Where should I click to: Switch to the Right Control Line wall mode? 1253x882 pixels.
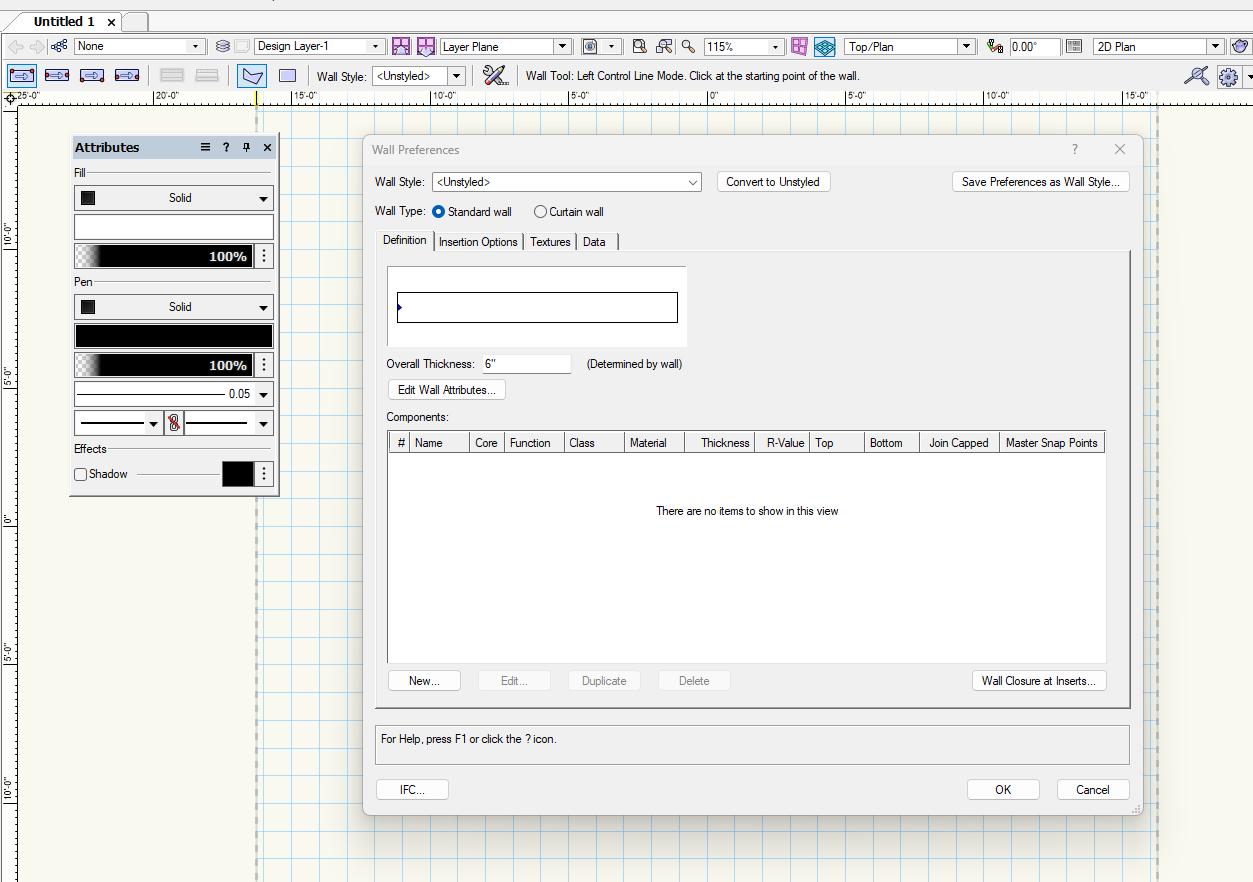tap(90, 75)
